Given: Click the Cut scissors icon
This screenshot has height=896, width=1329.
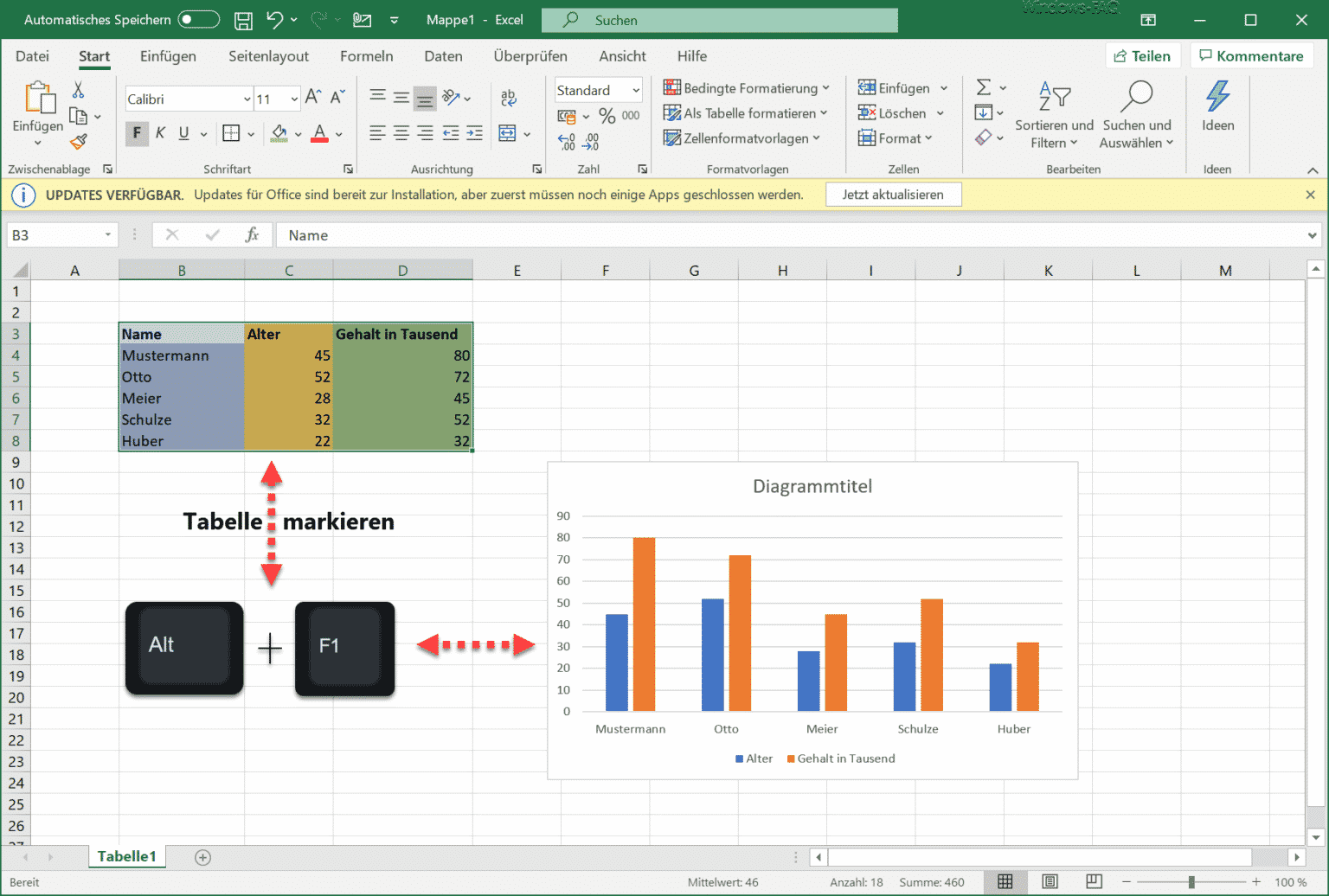Looking at the screenshot, I should [x=78, y=89].
